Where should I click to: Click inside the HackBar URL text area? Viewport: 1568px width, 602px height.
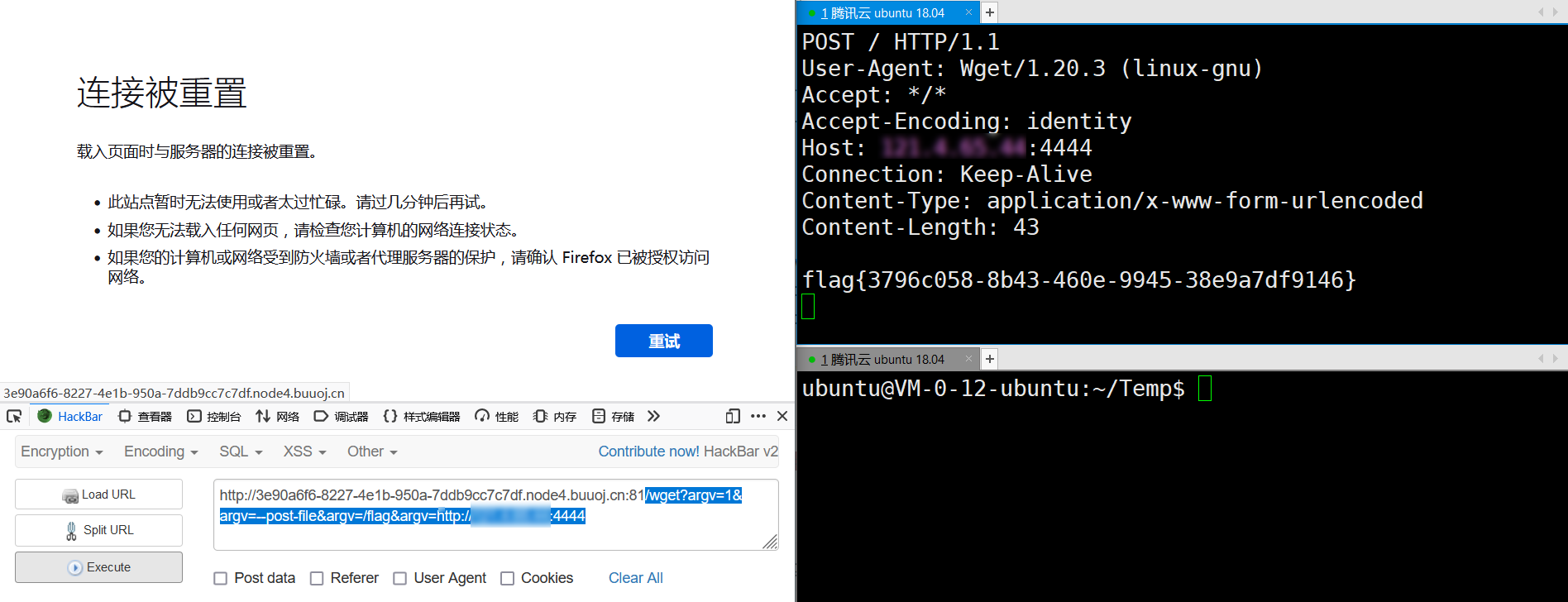495,533
